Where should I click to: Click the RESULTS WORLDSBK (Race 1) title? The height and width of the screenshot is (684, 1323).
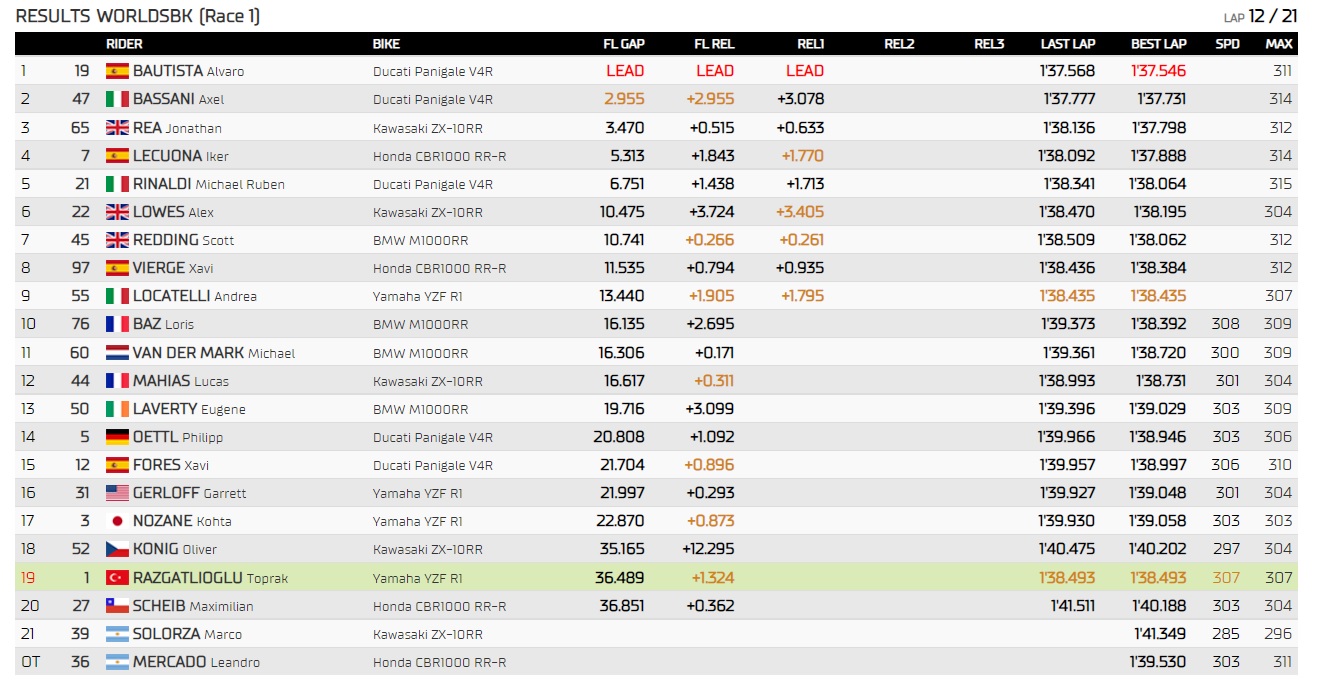coord(138,16)
